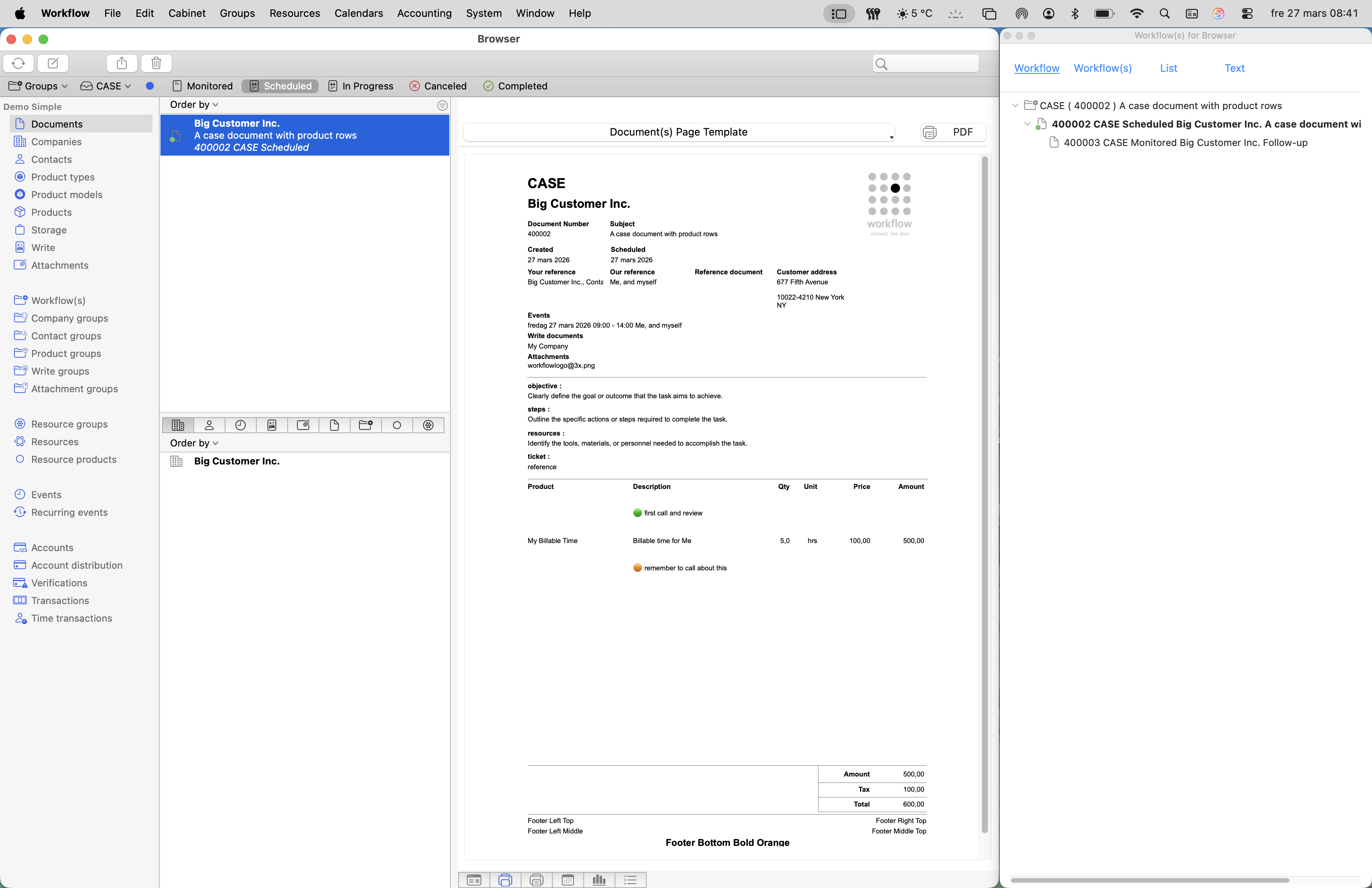Open the bar chart view icon
Screen dimensions: 1372x888
pos(599,880)
